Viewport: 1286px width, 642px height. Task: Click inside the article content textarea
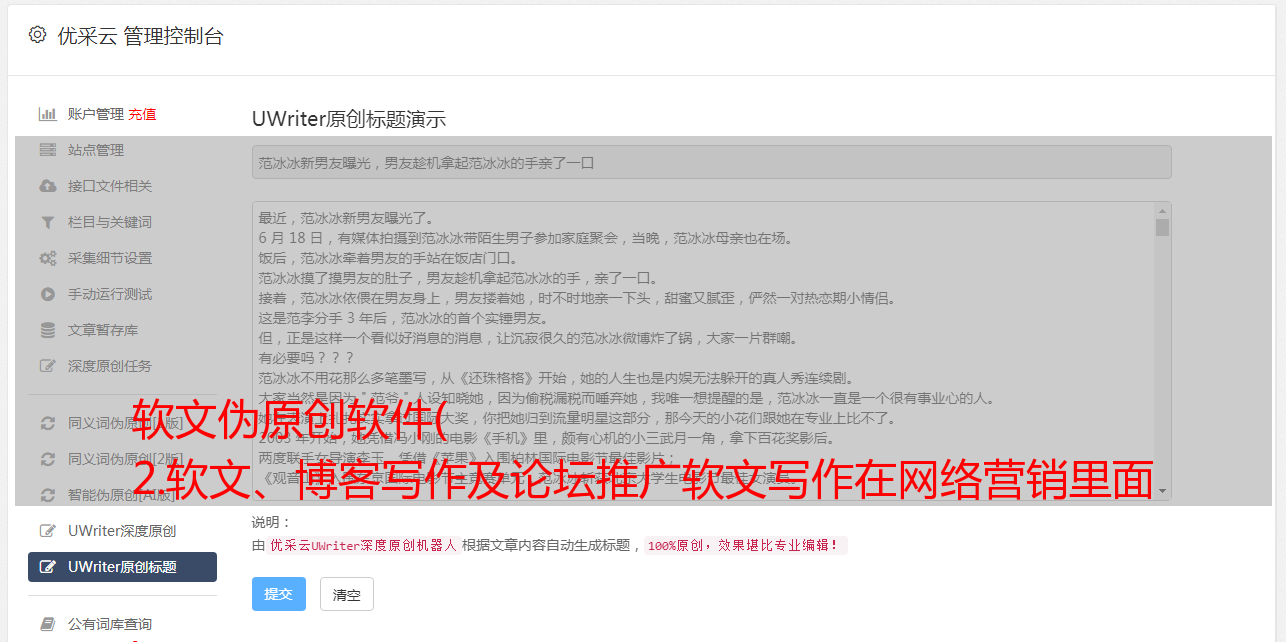point(703,351)
